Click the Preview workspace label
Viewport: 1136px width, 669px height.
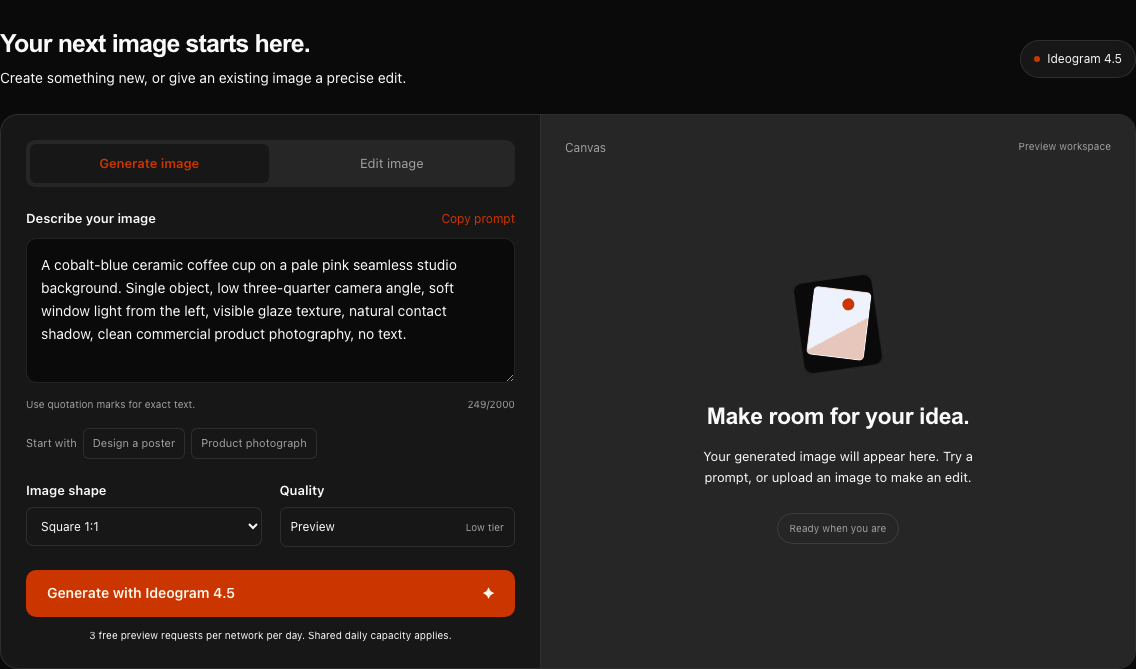[1064, 146]
